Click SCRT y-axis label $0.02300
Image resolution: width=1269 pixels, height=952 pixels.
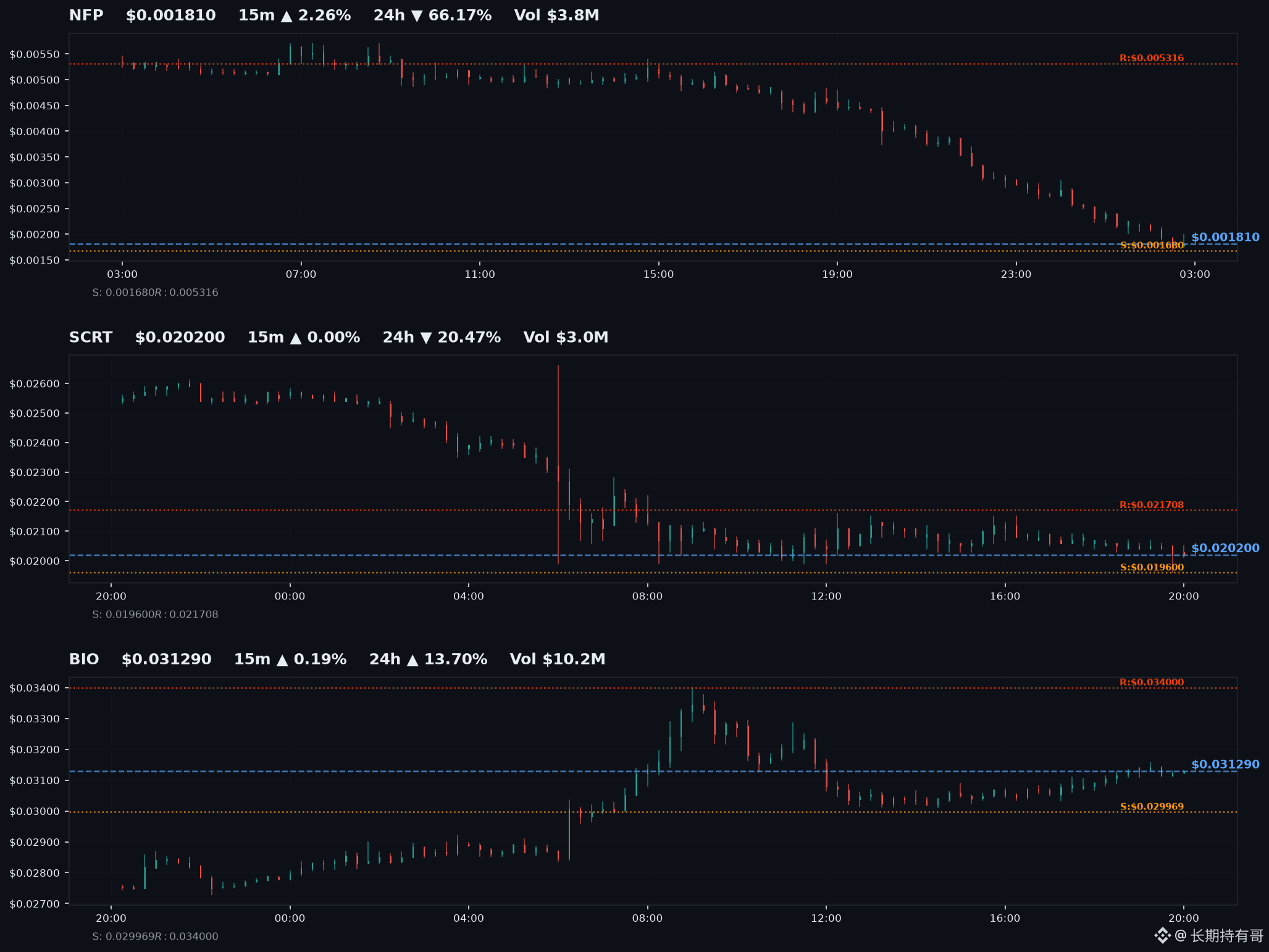(35, 473)
